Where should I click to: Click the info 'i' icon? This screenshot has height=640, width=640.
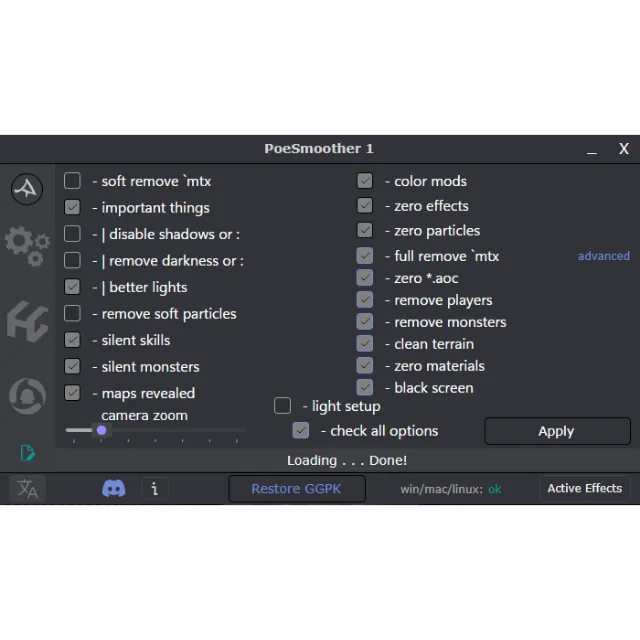pyautogui.click(x=154, y=489)
